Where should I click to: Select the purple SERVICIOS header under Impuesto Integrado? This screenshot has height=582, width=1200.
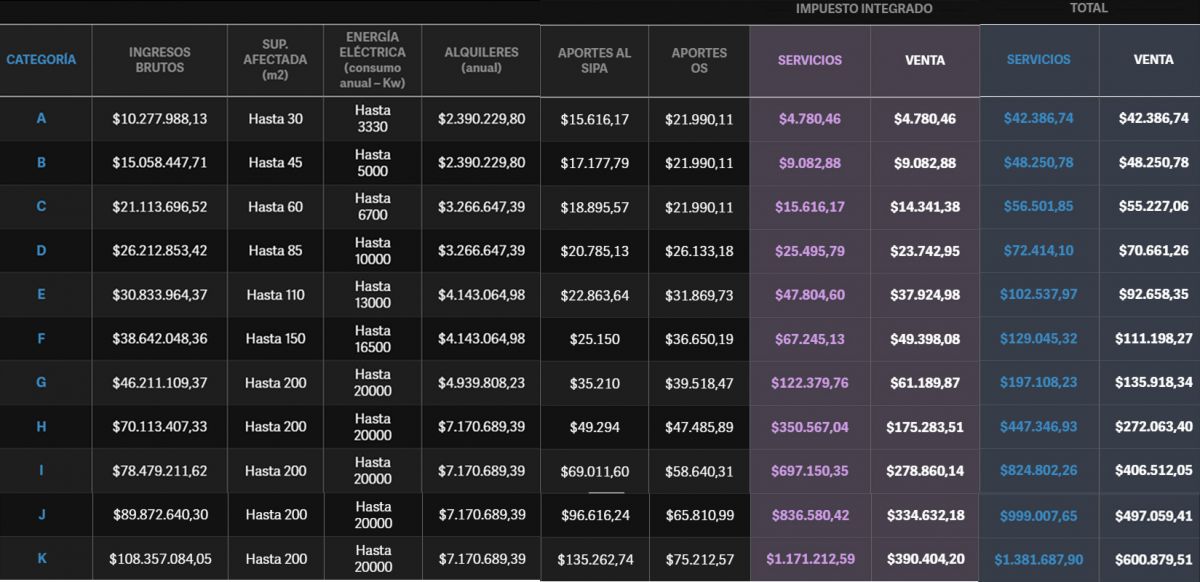(809, 60)
